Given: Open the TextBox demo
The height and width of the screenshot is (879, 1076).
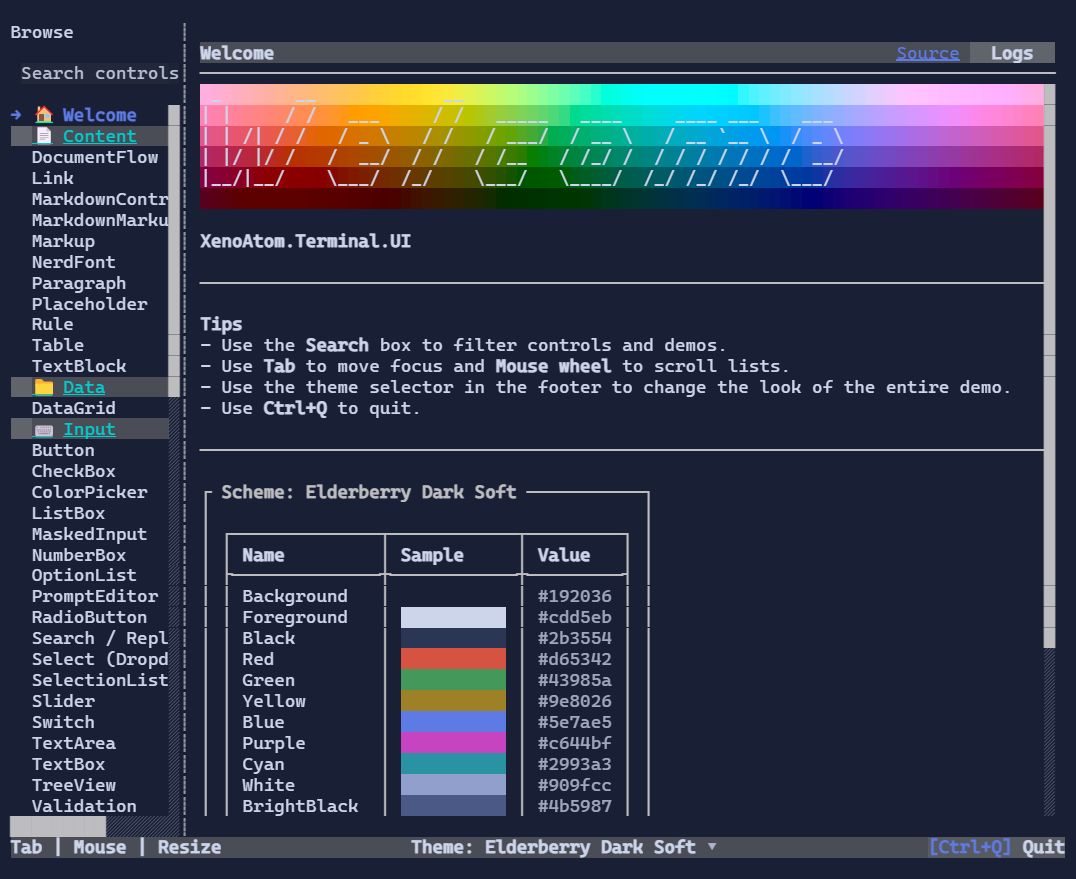Looking at the screenshot, I should tap(68, 764).
